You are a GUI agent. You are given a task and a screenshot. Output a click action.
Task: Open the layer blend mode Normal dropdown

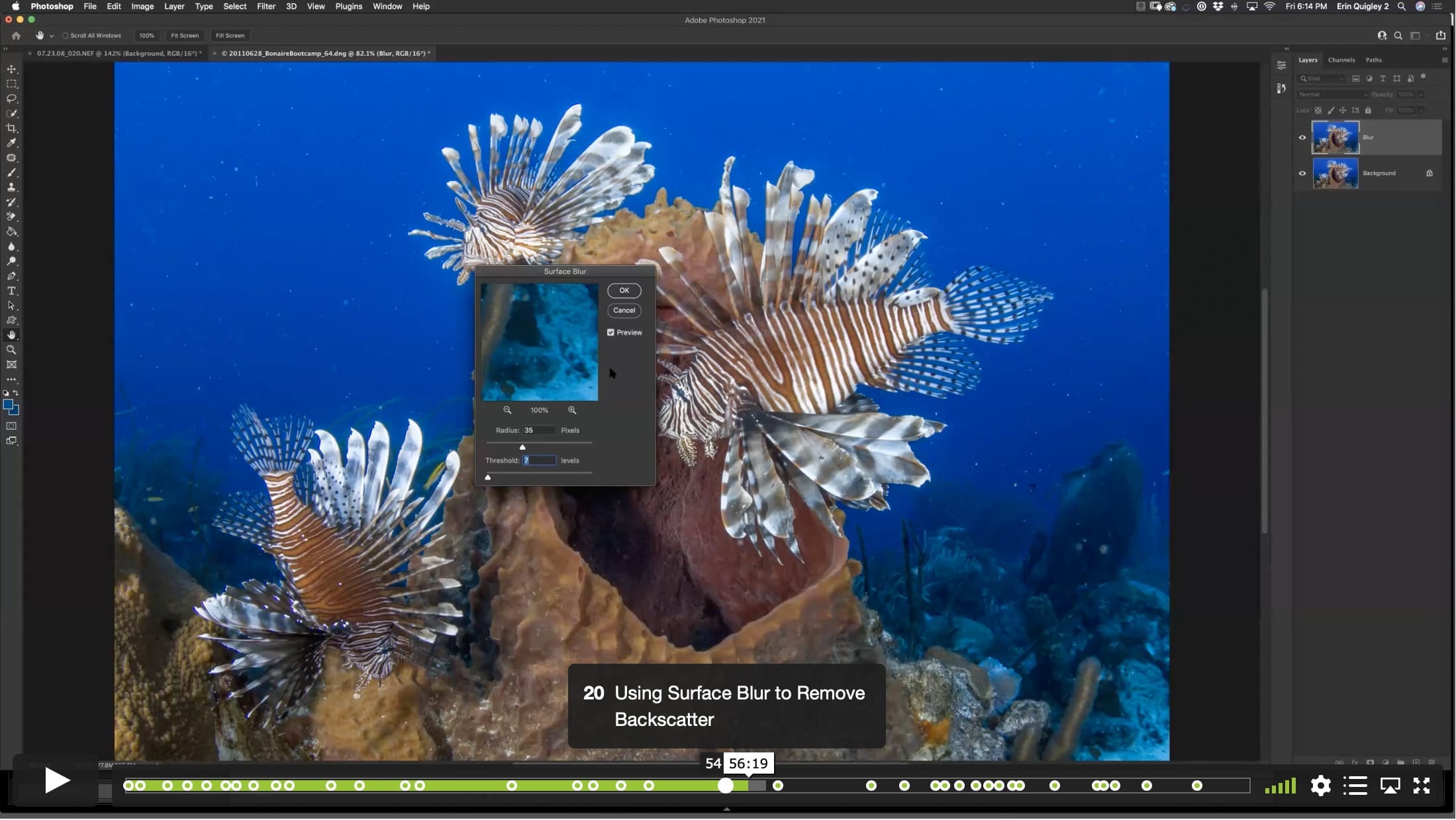[1332, 95]
